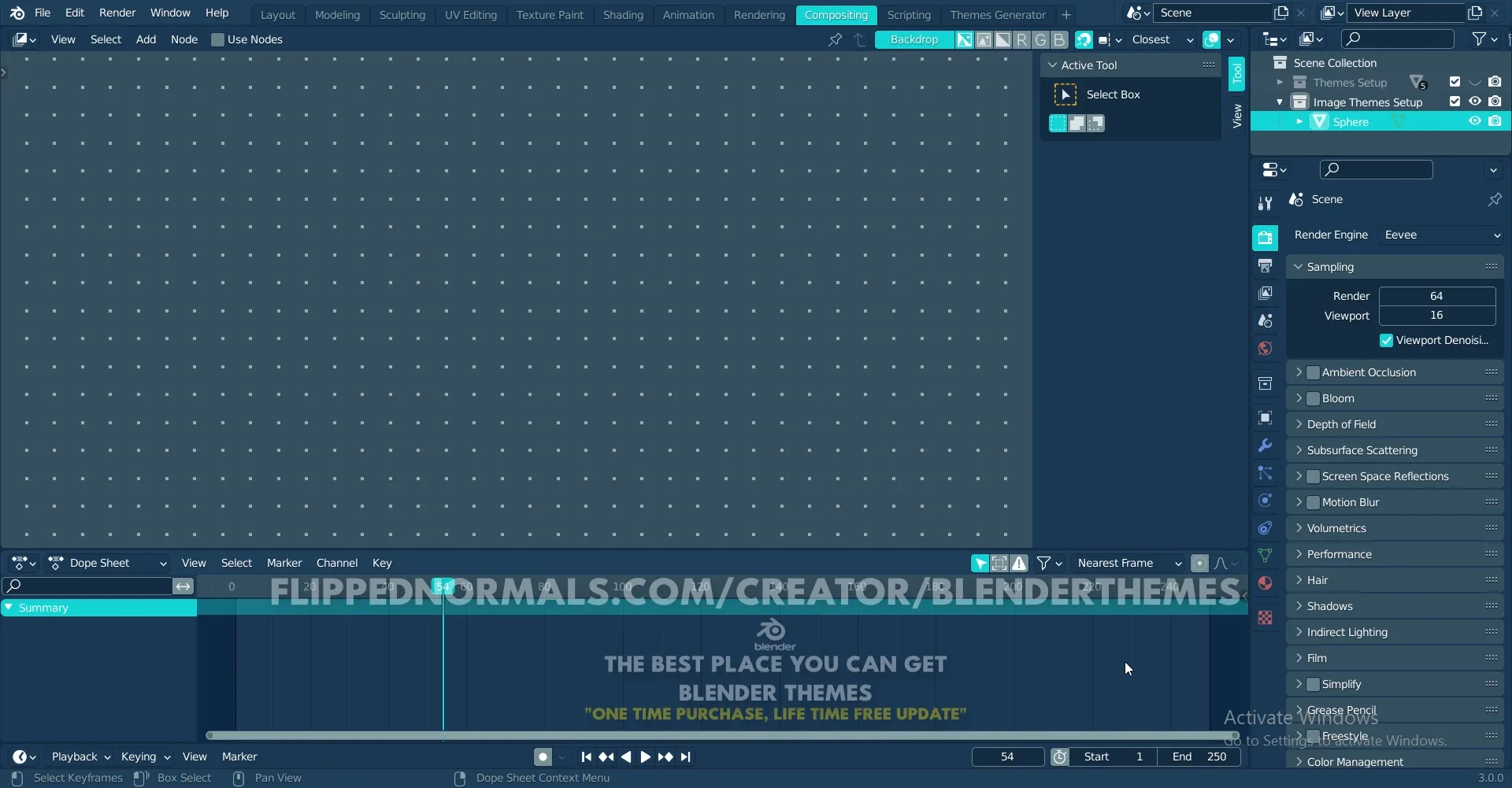The image size is (1512, 788).
Task: Open Dope Sheet mode dropdown
Action: coord(107,563)
